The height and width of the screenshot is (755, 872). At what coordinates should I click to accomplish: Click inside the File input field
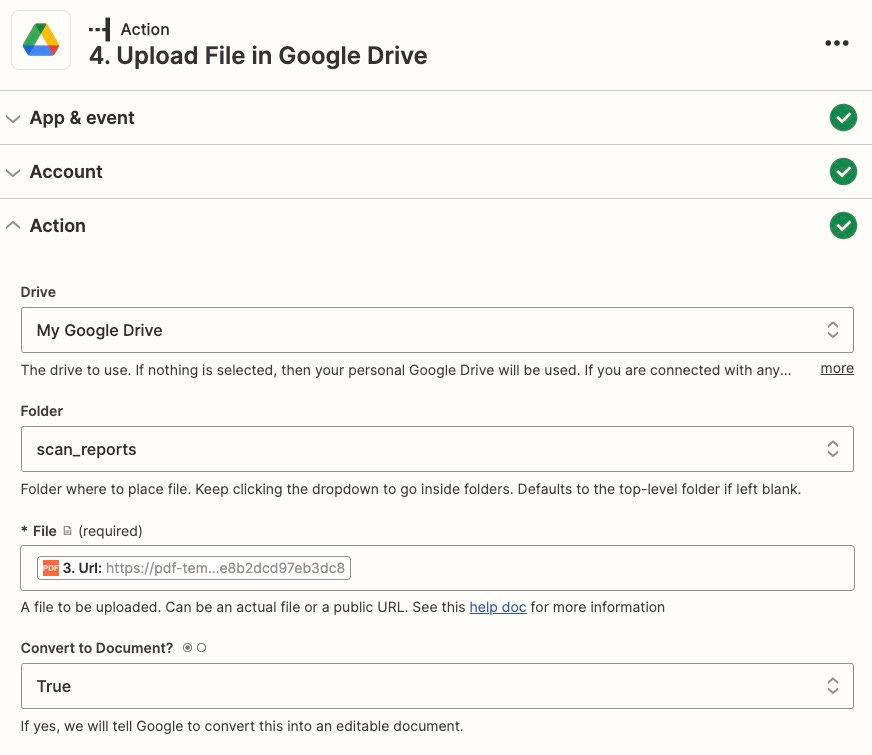click(x=437, y=568)
